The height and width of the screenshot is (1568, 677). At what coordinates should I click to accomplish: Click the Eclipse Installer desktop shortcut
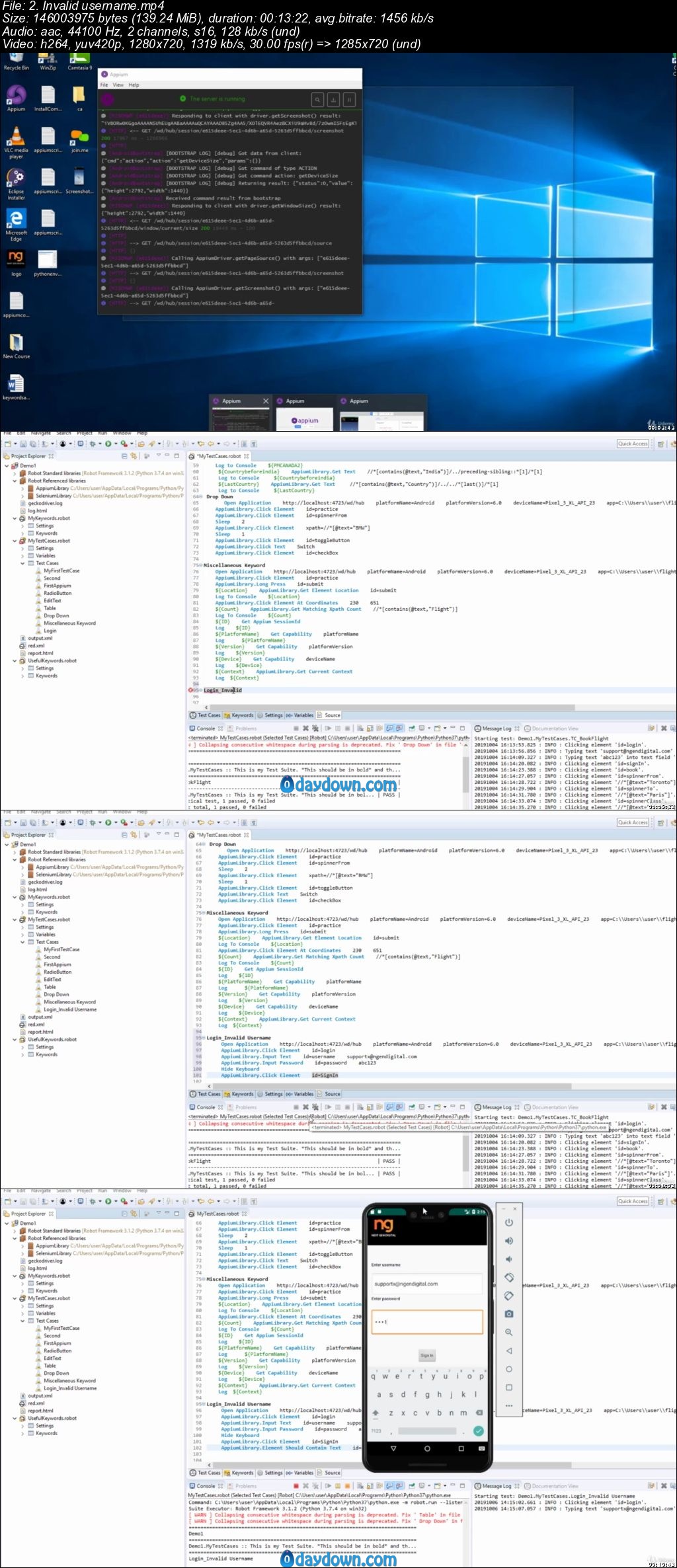click(16, 184)
